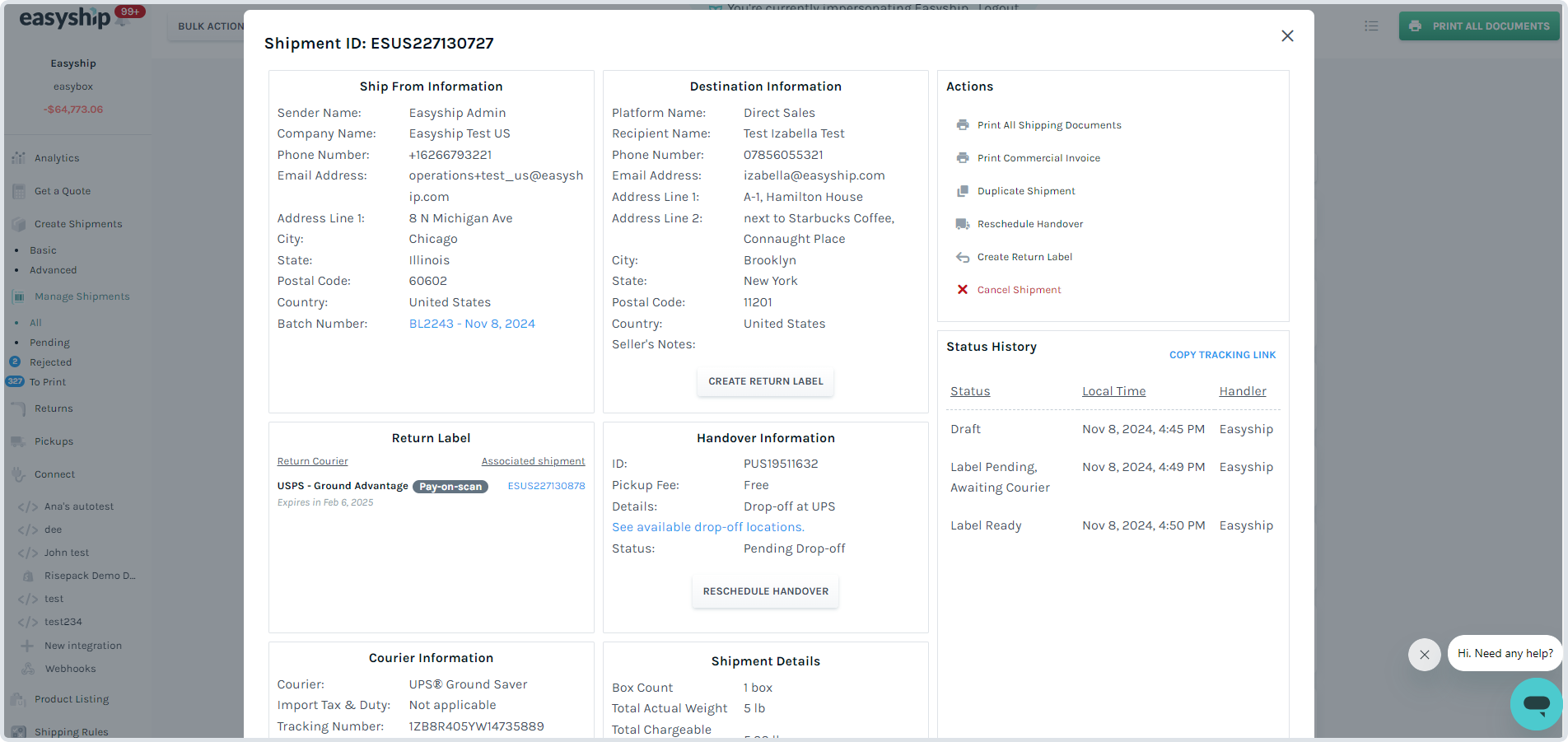Click the Risepack Demo store icon
Viewport: 1568px width, 742px height.
28,576
